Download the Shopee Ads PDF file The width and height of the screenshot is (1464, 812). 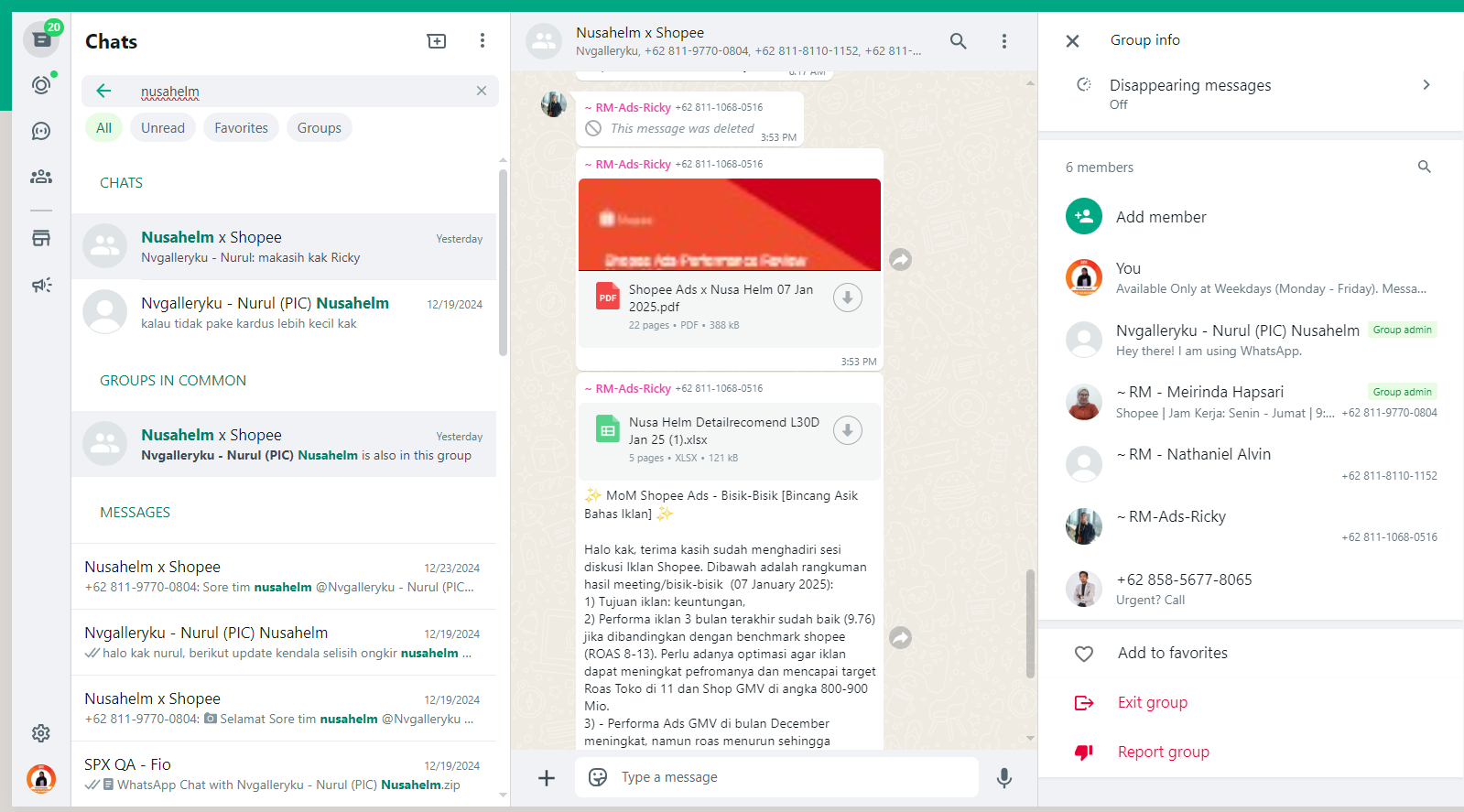(x=848, y=298)
